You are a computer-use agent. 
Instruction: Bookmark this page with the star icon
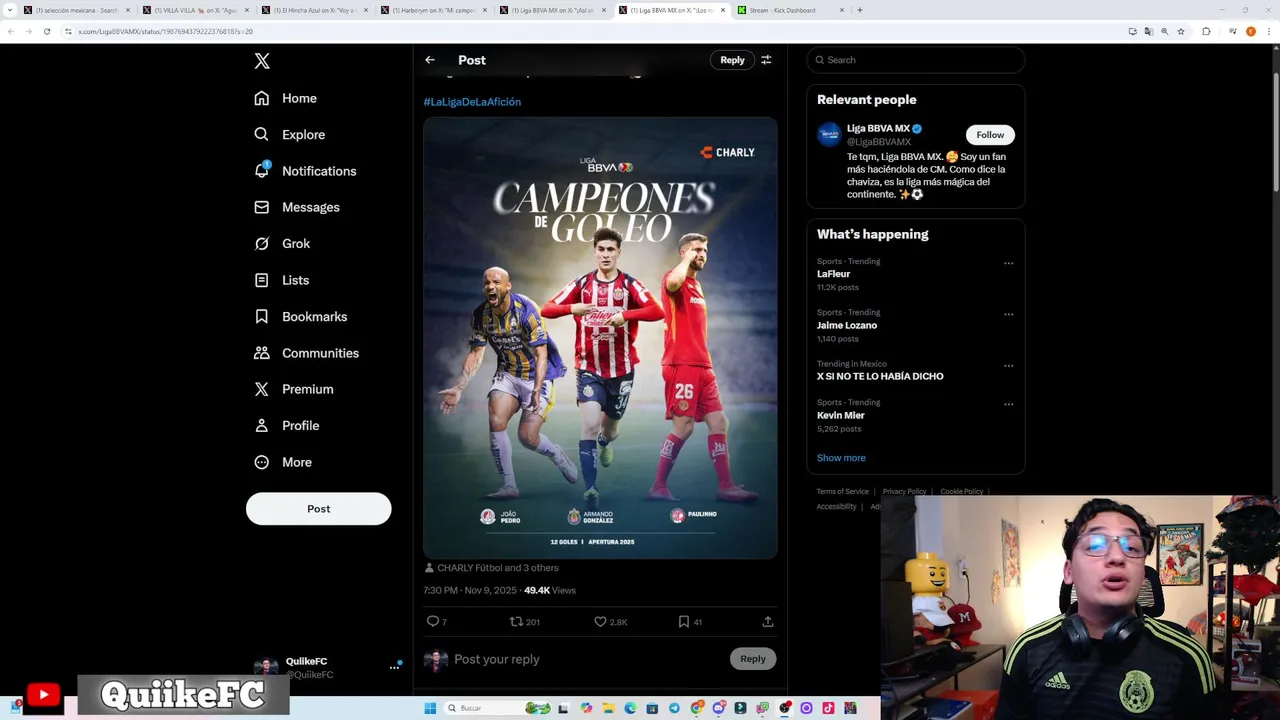[1181, 31]
